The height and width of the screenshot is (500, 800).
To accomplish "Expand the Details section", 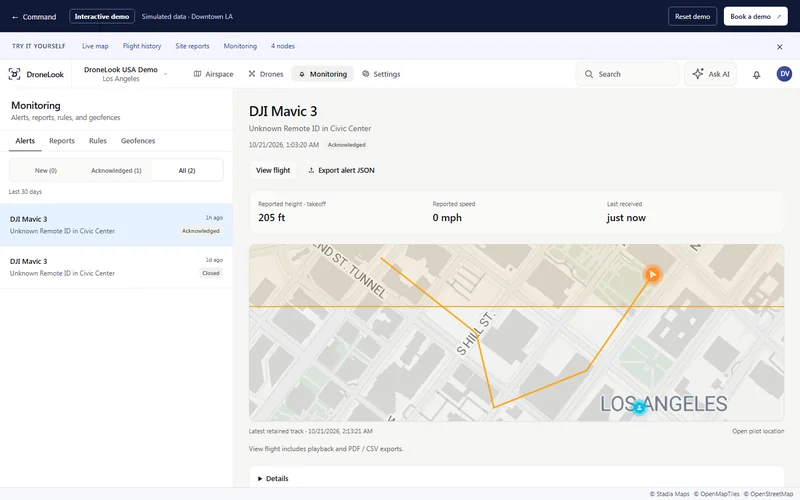I will (x=273, y=479).
